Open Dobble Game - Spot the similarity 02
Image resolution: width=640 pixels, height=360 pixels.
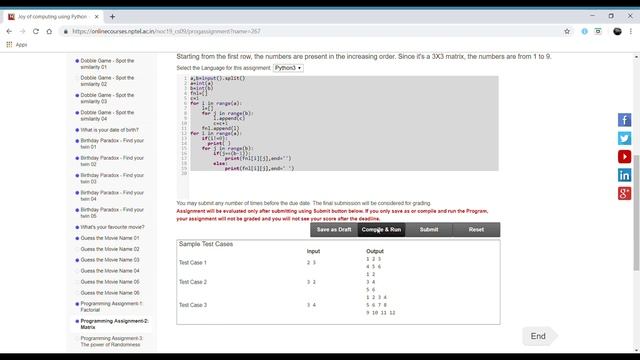[x=107, y=81]
